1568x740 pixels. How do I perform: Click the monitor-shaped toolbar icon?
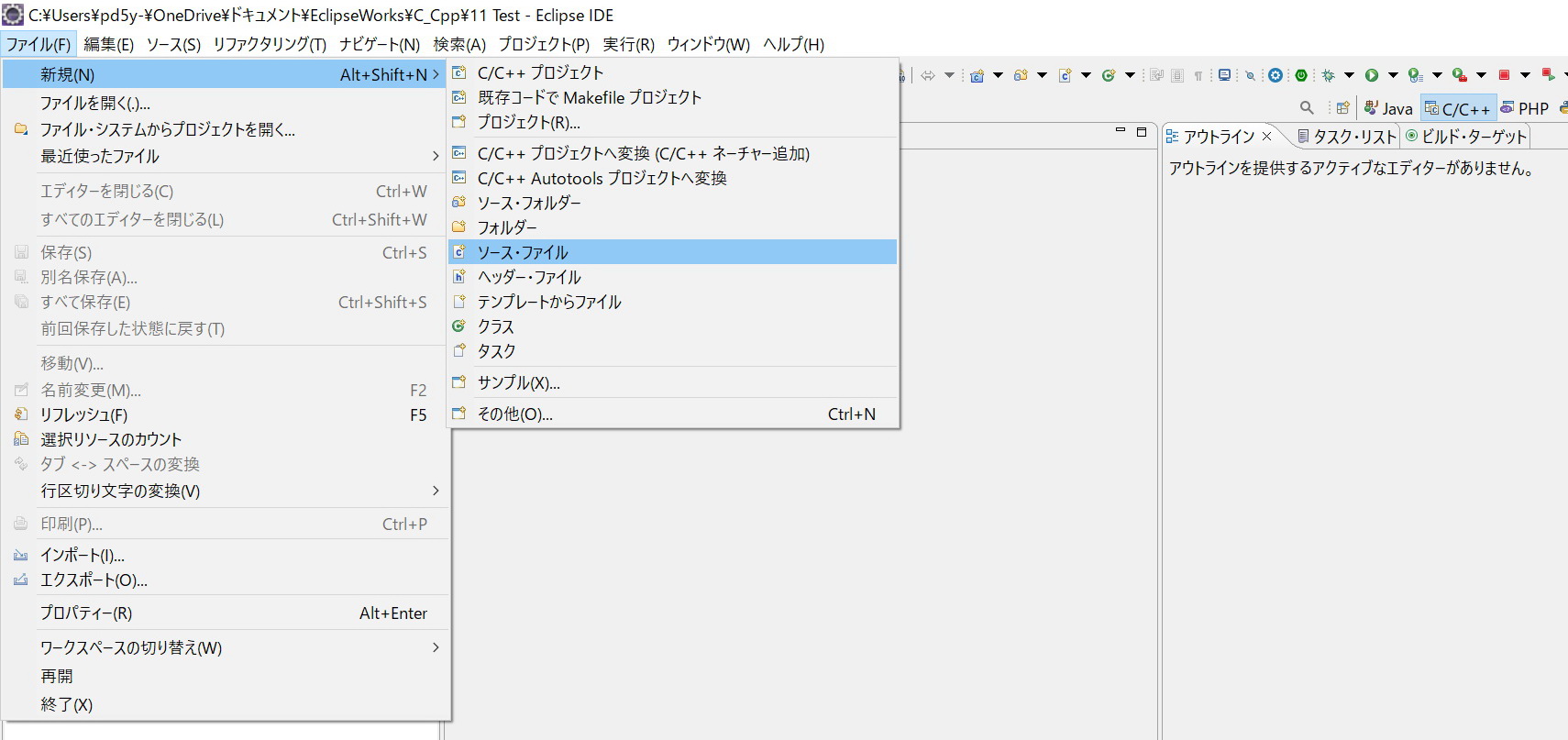1224,75
